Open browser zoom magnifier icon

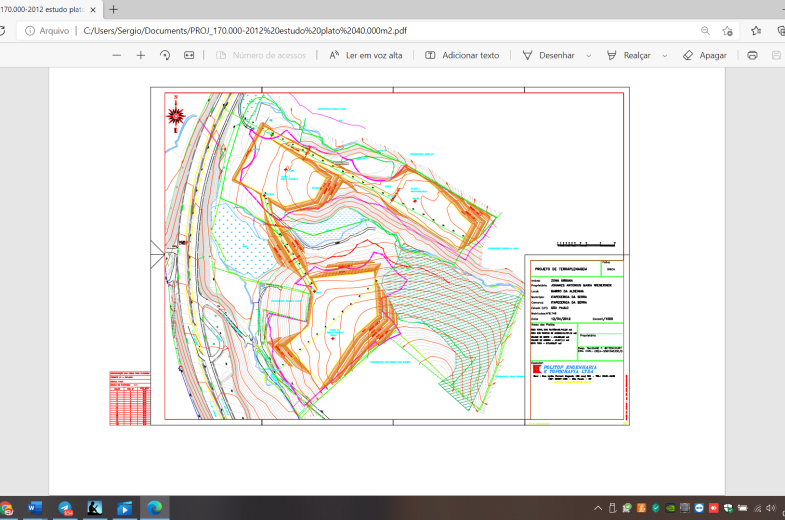point(705,30)
